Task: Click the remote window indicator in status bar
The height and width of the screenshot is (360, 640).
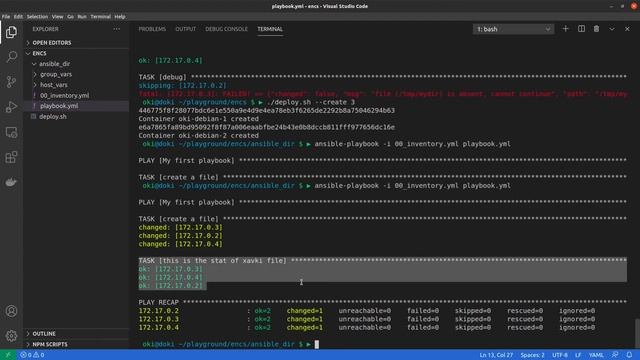Action: click(8, 355)
